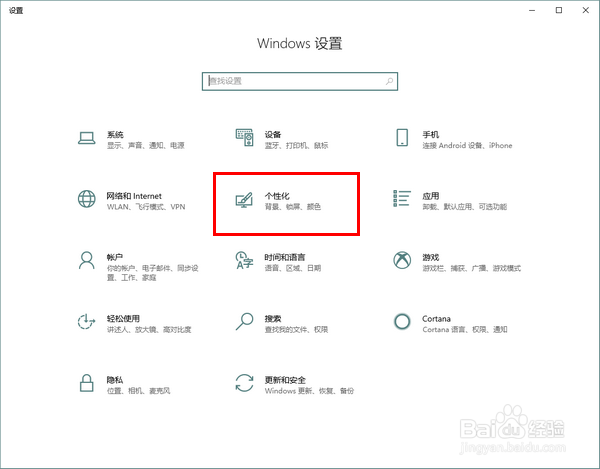Screen dimensions: 600x469
Task: Close the 设置 window
Action: point(585,10)
